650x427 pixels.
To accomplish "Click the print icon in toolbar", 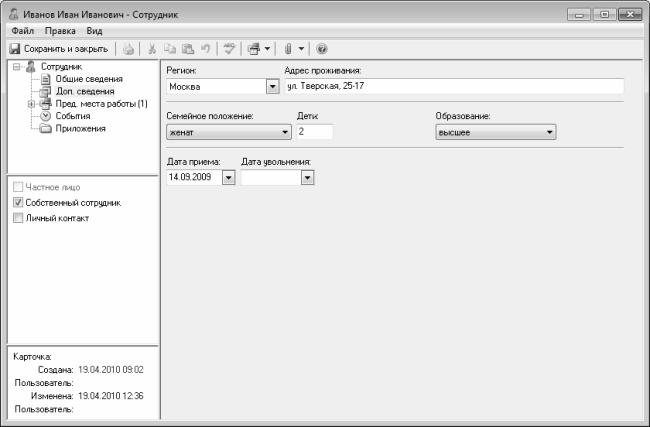I will click(129, 49).
